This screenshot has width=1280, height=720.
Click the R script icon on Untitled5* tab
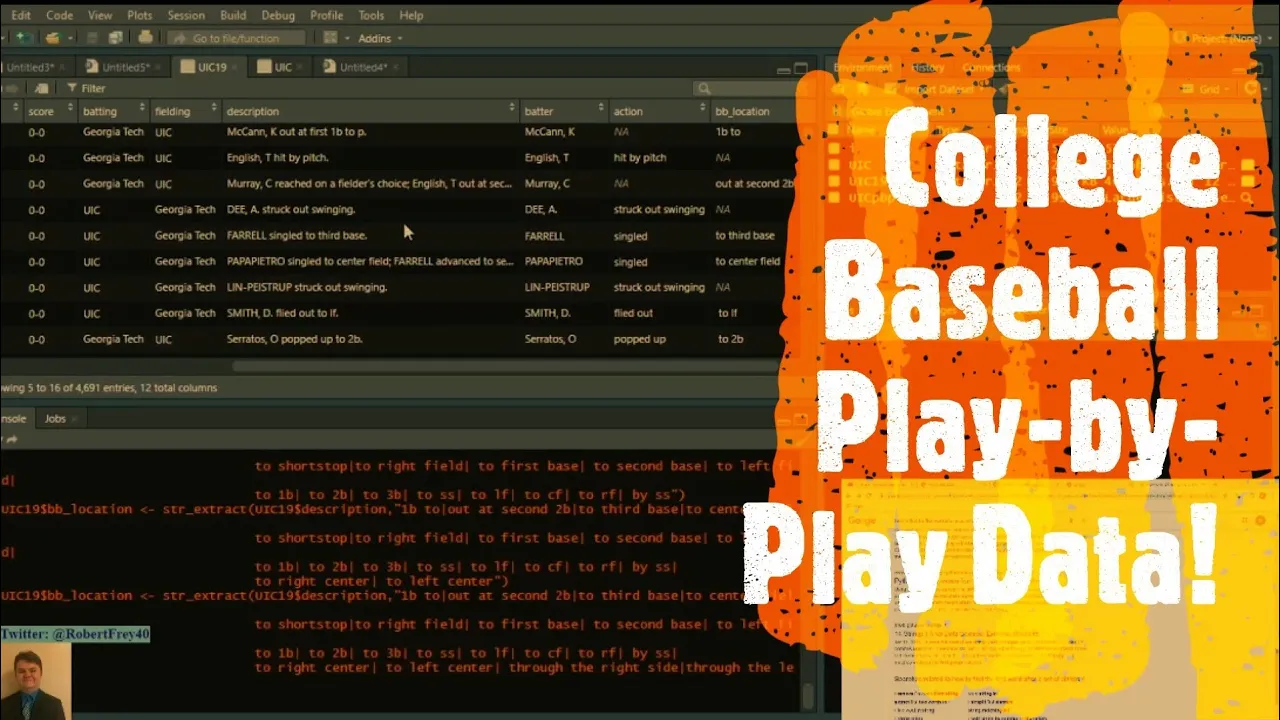tap(92, 67)
